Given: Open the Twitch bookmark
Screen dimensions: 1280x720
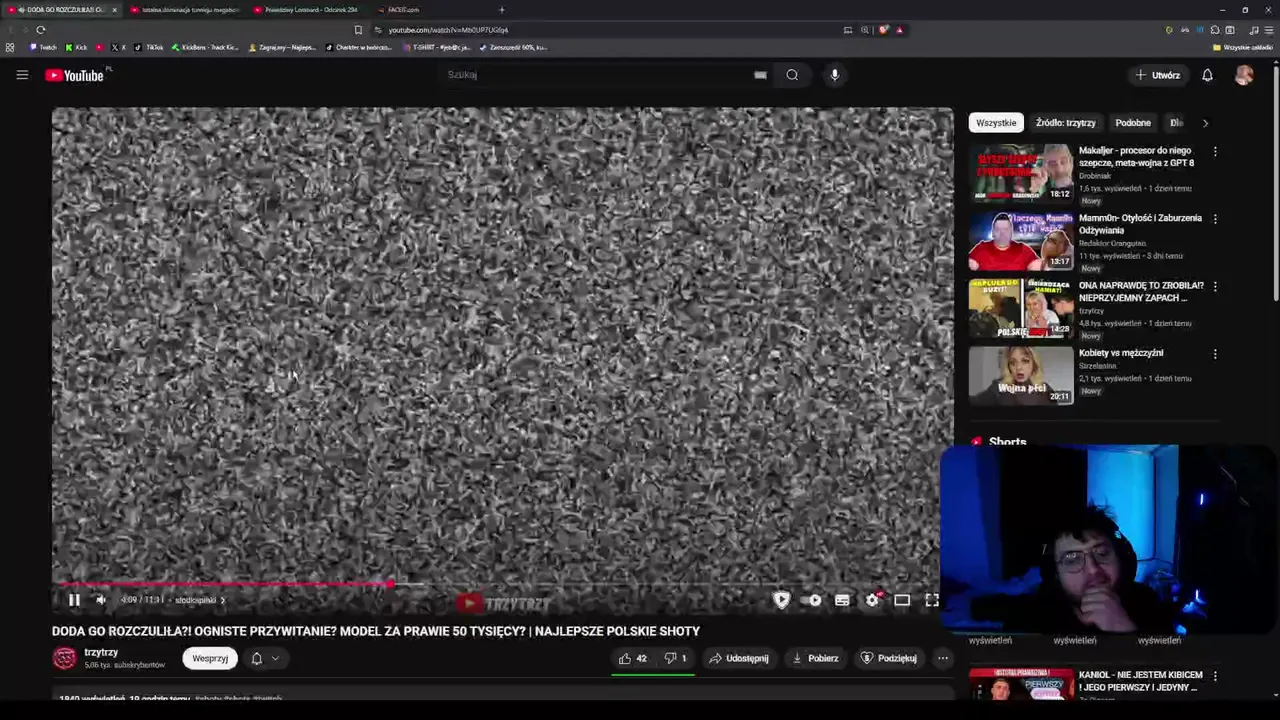Looking at the screenshot, I should coord(44,47).
